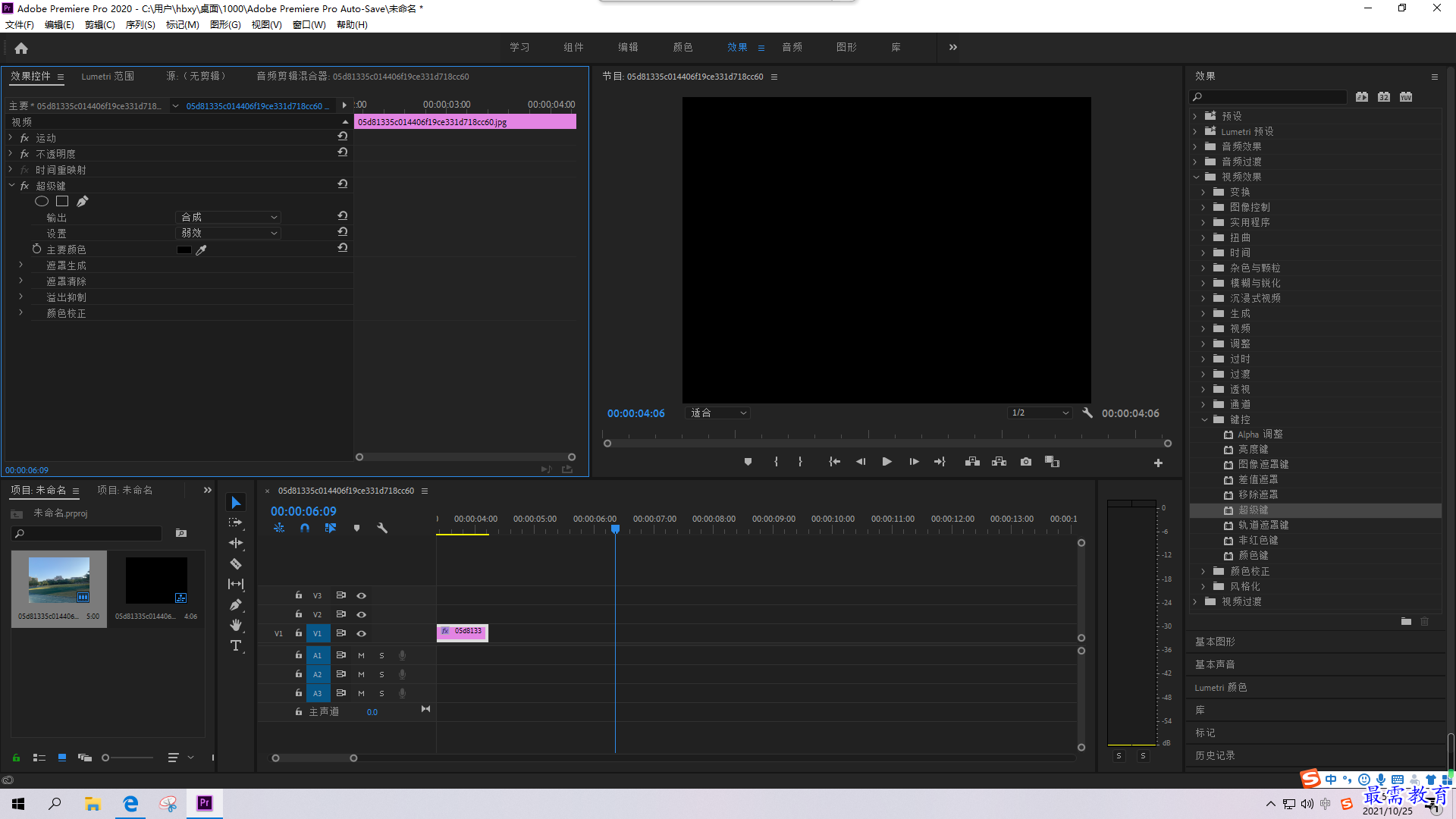The image size is (1456, 819).
Task: Open button editor plus icon
Action: [1158, 463]
